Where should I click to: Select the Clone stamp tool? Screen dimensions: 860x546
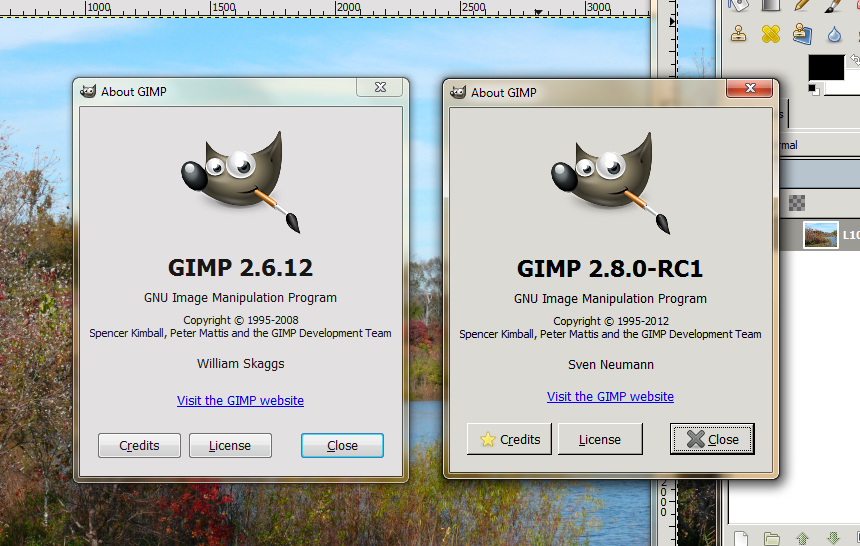click(x=738, y=34)
